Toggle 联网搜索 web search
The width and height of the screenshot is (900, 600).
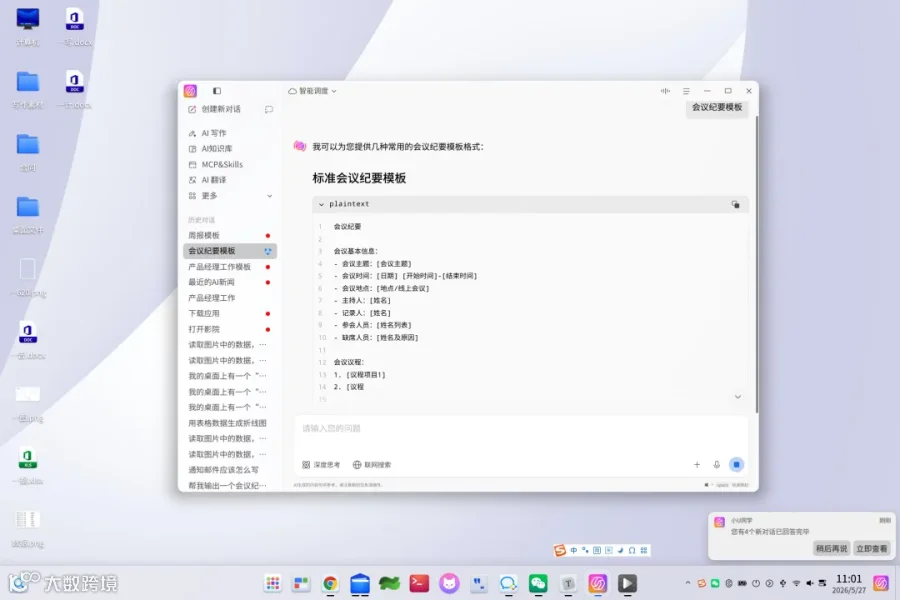372,464
